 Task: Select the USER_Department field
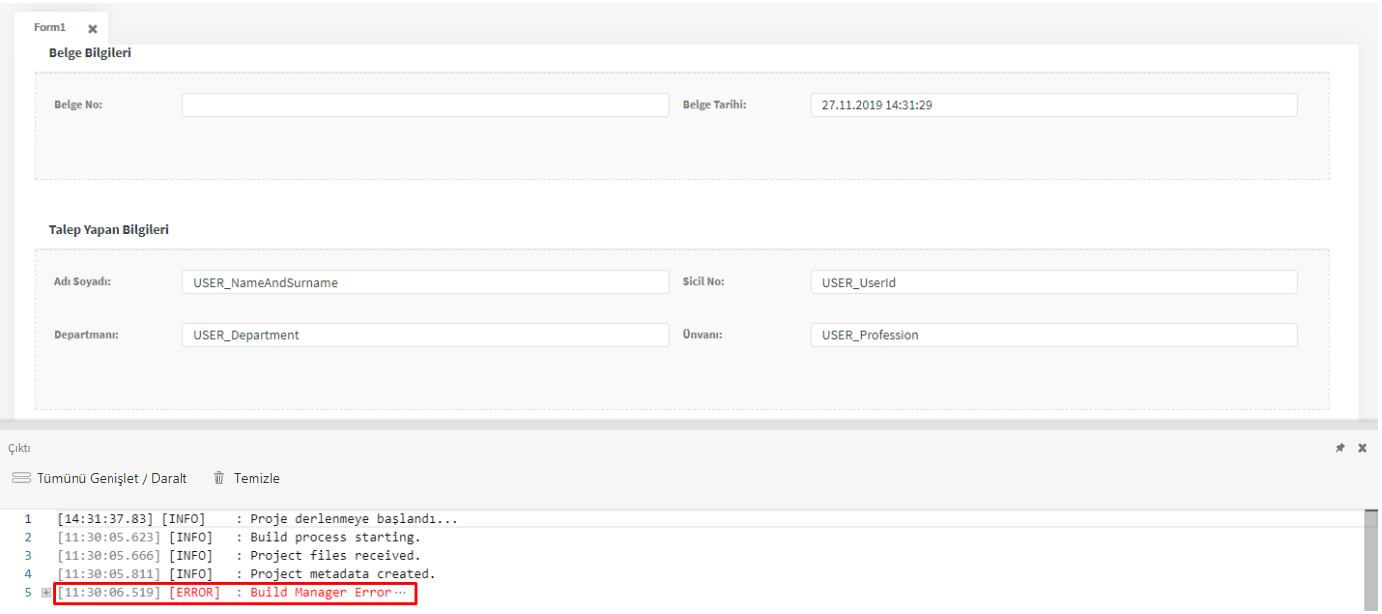pos(425,335)
